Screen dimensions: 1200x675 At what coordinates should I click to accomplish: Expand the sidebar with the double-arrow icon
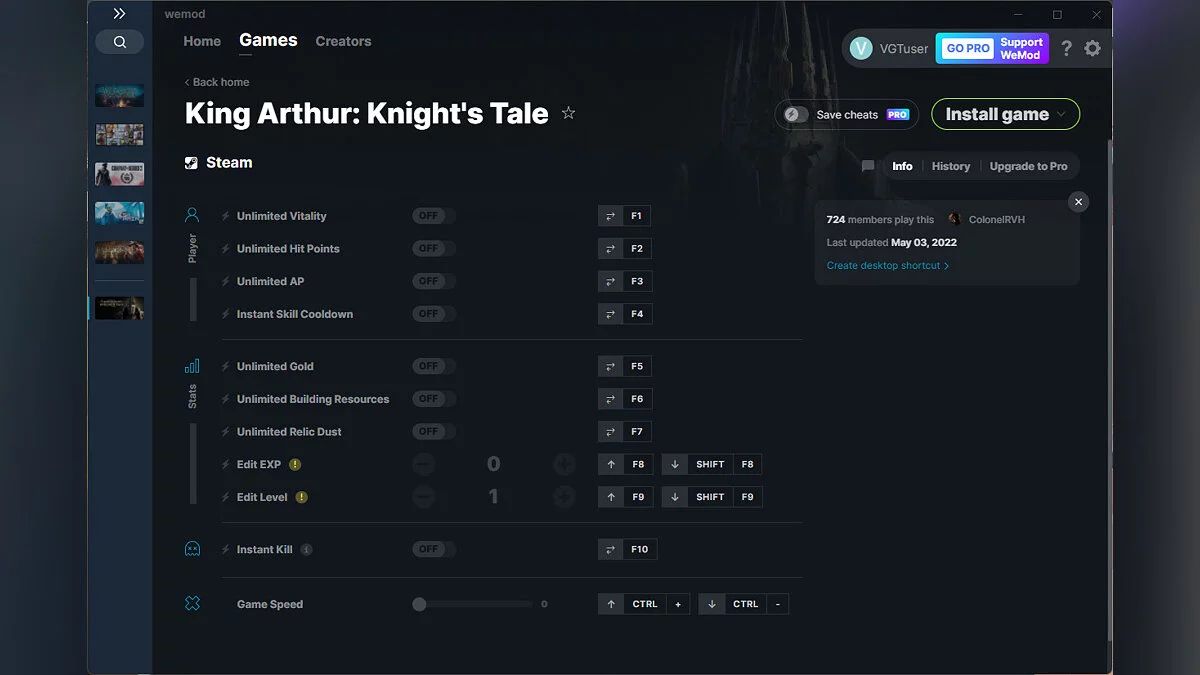point(119,13)
